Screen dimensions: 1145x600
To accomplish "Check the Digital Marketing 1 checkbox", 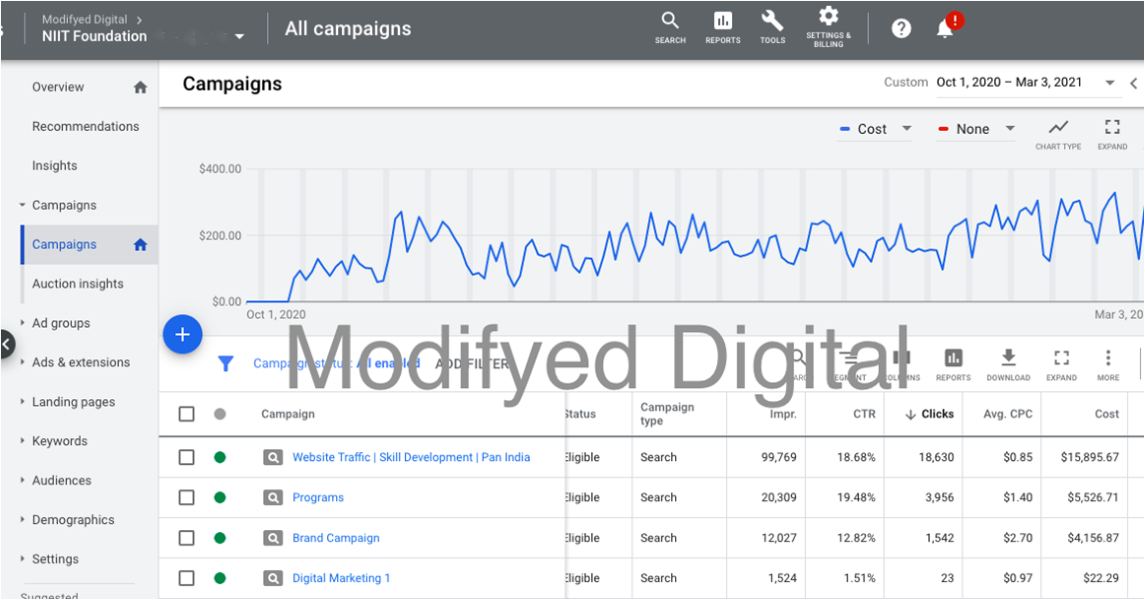I will click(x=186, y=578).
